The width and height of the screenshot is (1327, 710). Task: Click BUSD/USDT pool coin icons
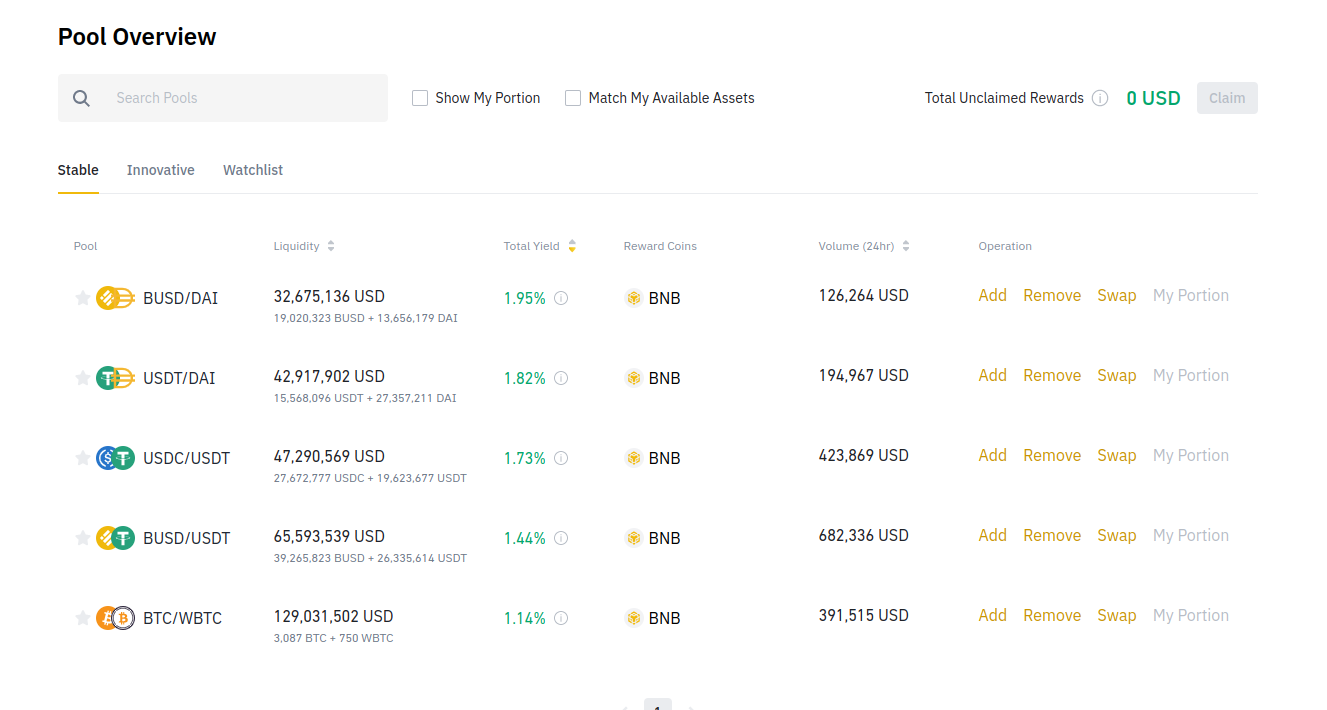115,538
